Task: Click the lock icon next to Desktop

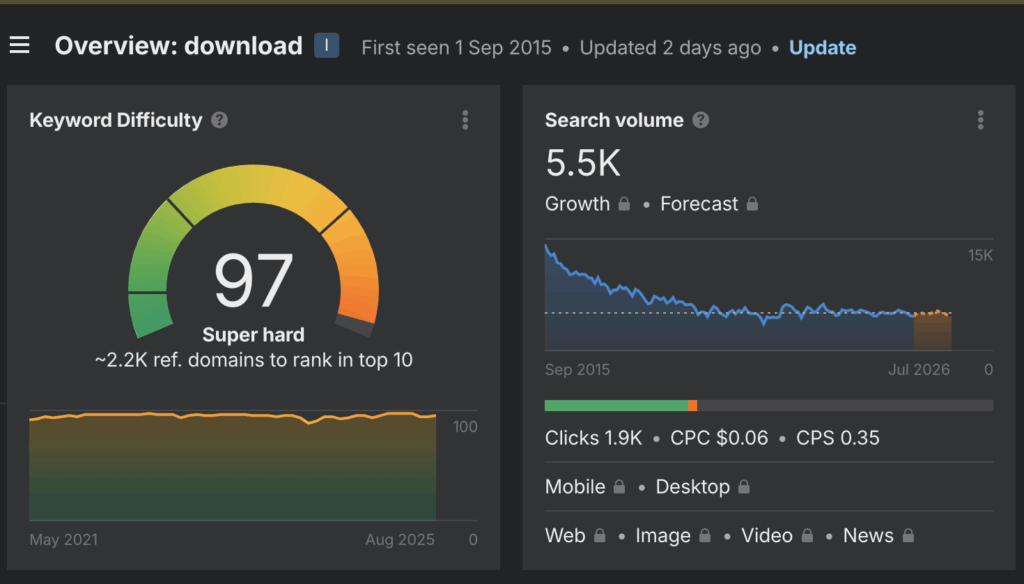Action: point(744,487)
